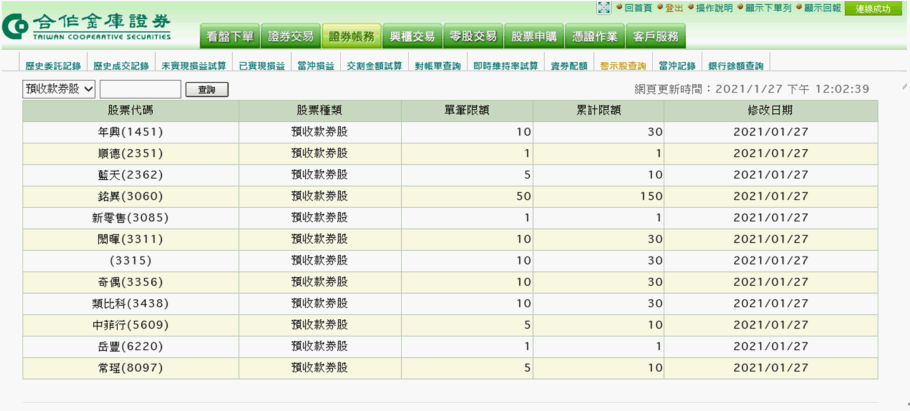
Task: Click the 股票代碼 column header
Action: point(130,109)
